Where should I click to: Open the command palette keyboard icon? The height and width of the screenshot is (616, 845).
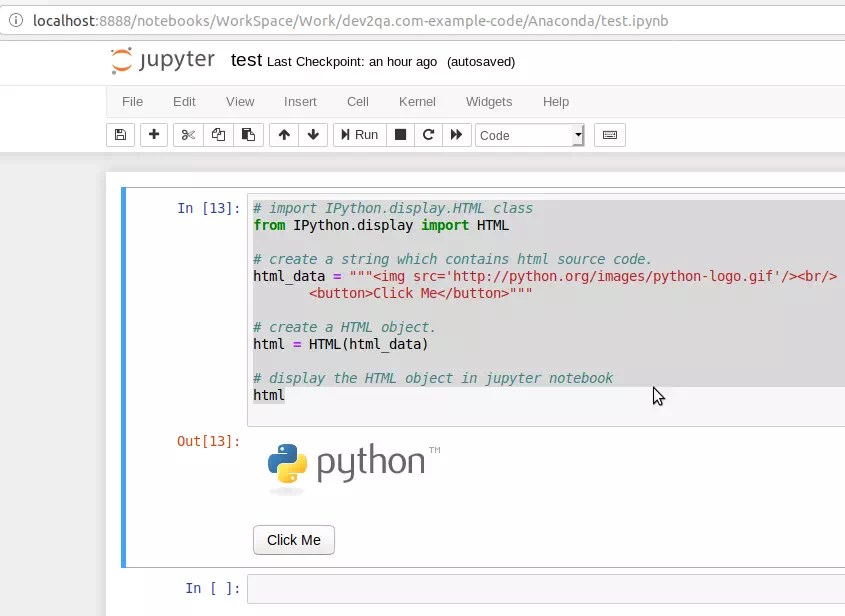[608, 134]
